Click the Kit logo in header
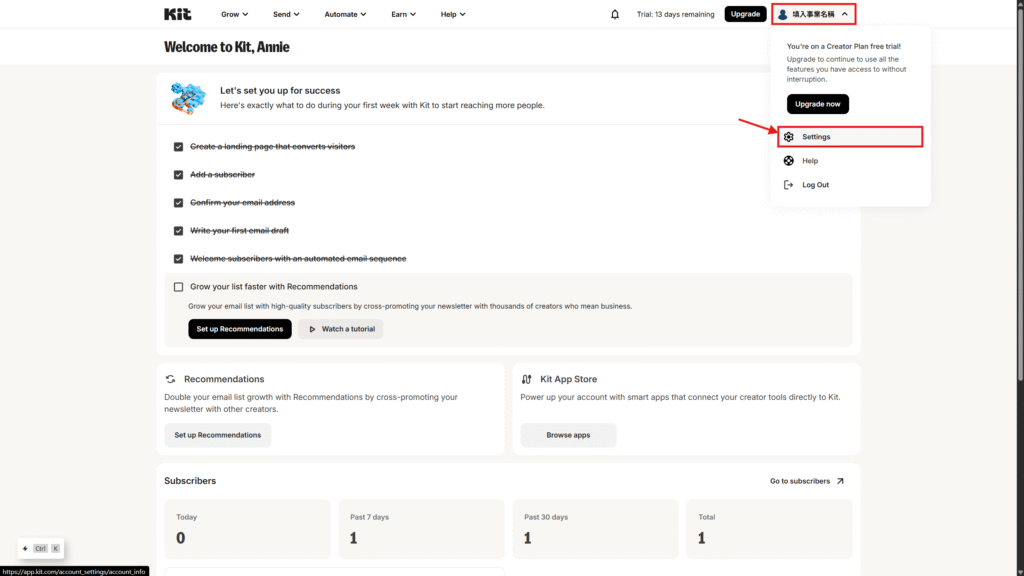Image resolution: width=1024 pixels, height=576 pixels. pyautogui.click(x=177, y=14)
